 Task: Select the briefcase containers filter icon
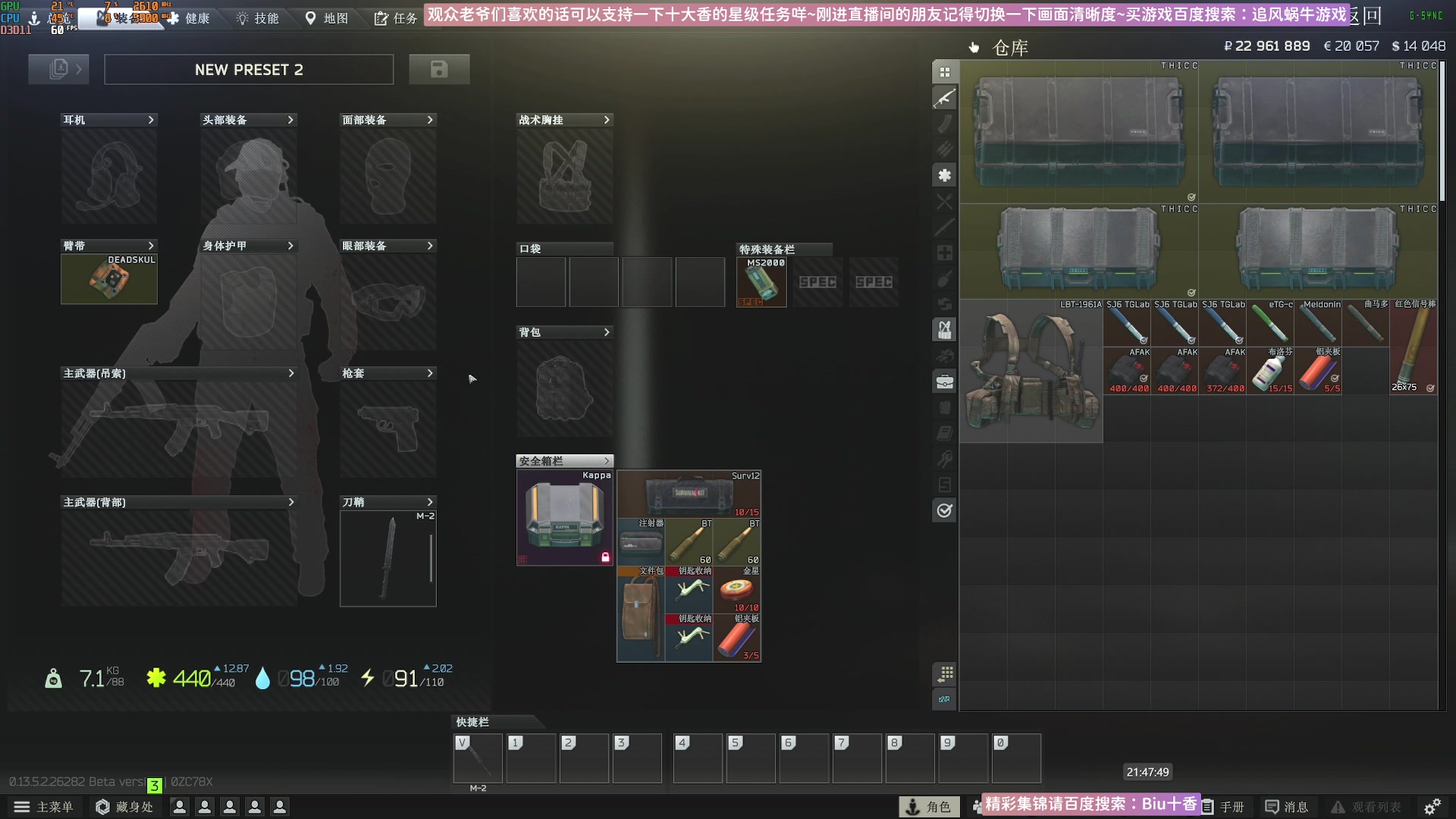(944, 381)
